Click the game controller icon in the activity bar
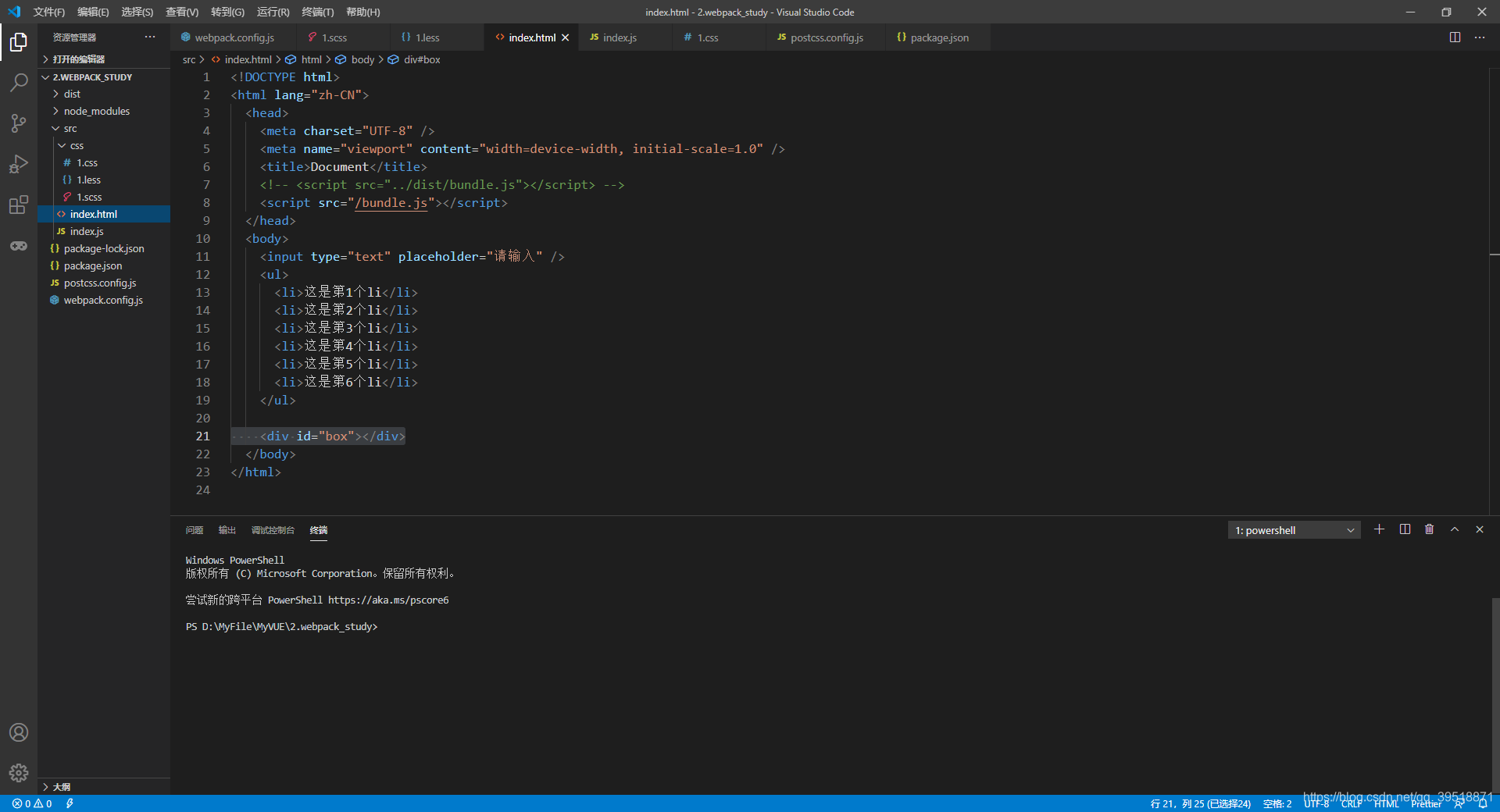The image size is (1500, 812). [19, 246]
